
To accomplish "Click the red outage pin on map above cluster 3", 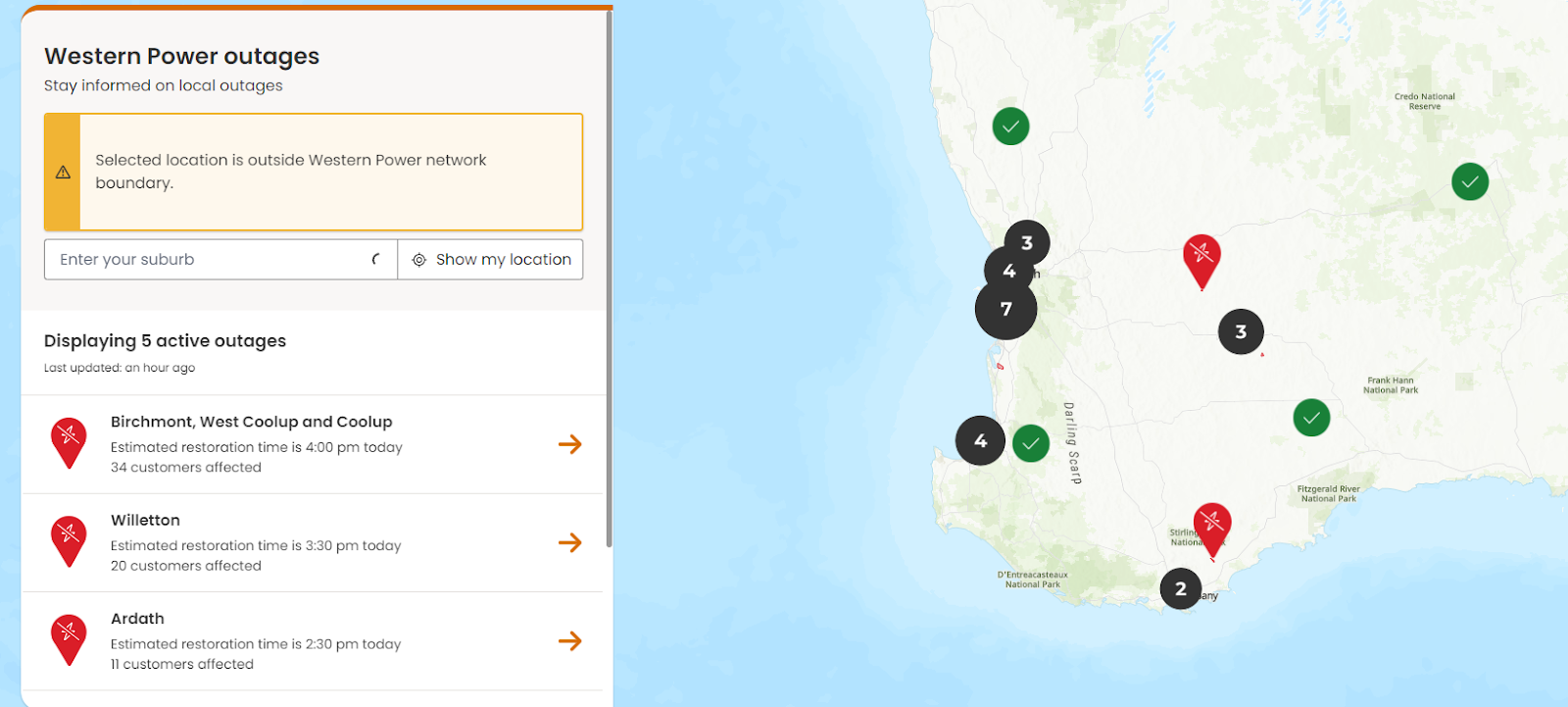I will click(x=1201, y=261).
